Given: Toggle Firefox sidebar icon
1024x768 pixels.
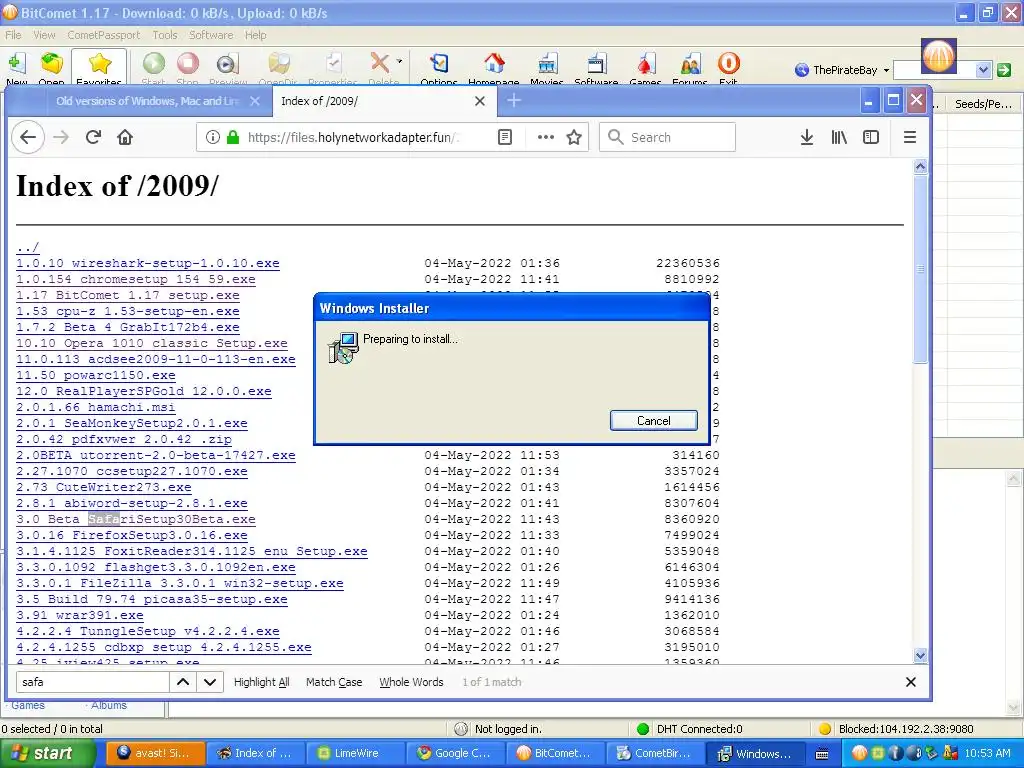Looking at the screenshot, I should coord(871,137).
